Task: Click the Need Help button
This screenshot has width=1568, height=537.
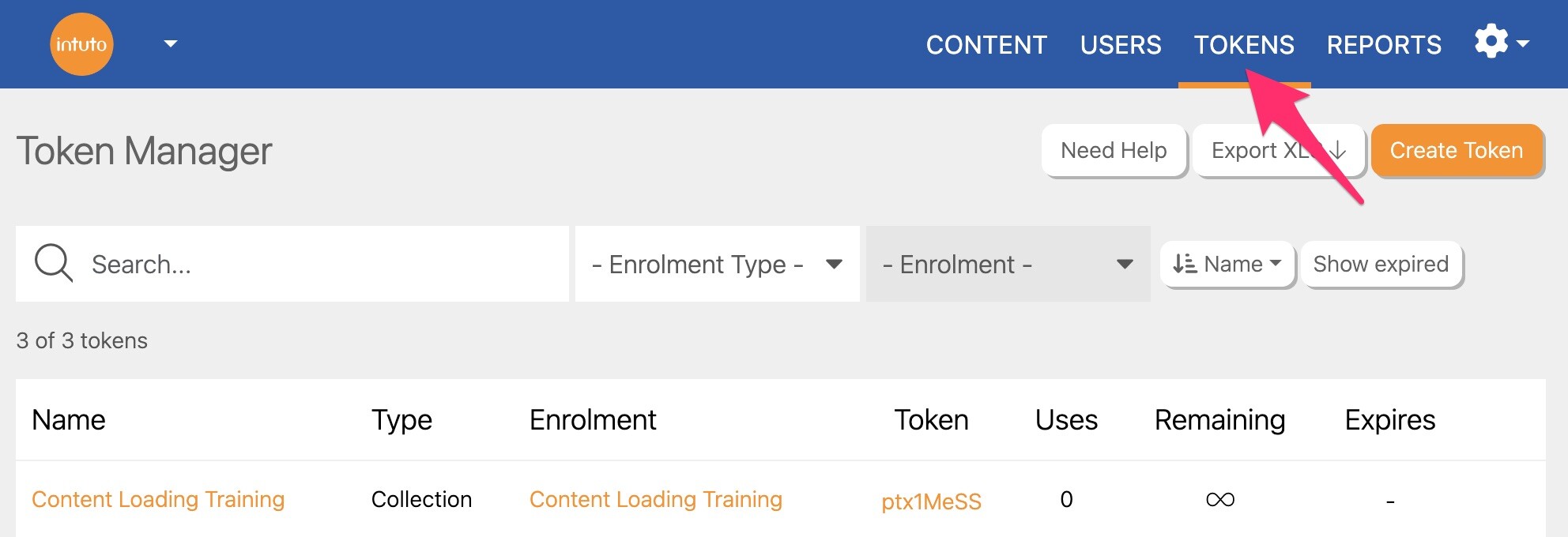Action: click(x=1113, y=150)
